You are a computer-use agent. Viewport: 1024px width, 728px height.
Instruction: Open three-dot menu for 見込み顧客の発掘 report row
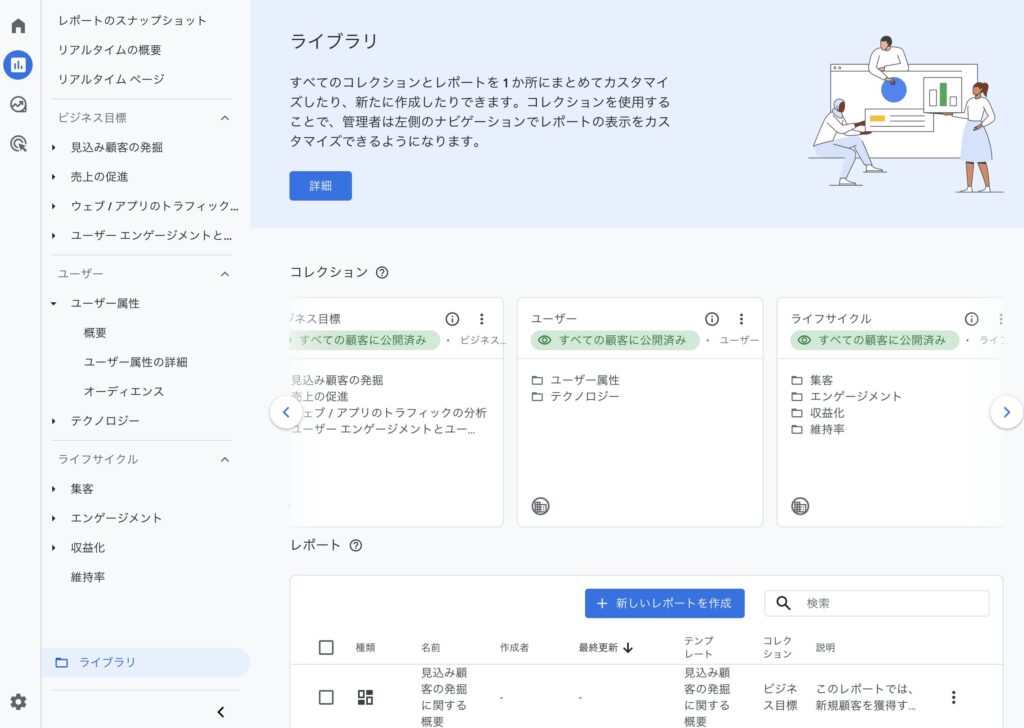(x=953, y=697)
